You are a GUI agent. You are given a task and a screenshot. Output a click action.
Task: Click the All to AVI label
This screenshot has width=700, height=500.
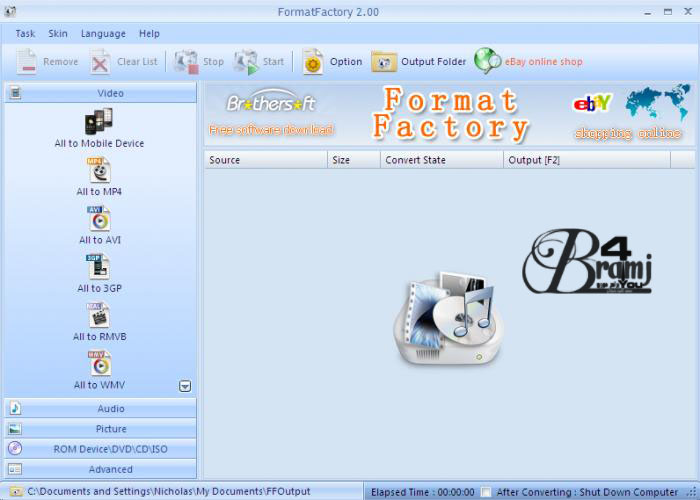coord(100,240)
